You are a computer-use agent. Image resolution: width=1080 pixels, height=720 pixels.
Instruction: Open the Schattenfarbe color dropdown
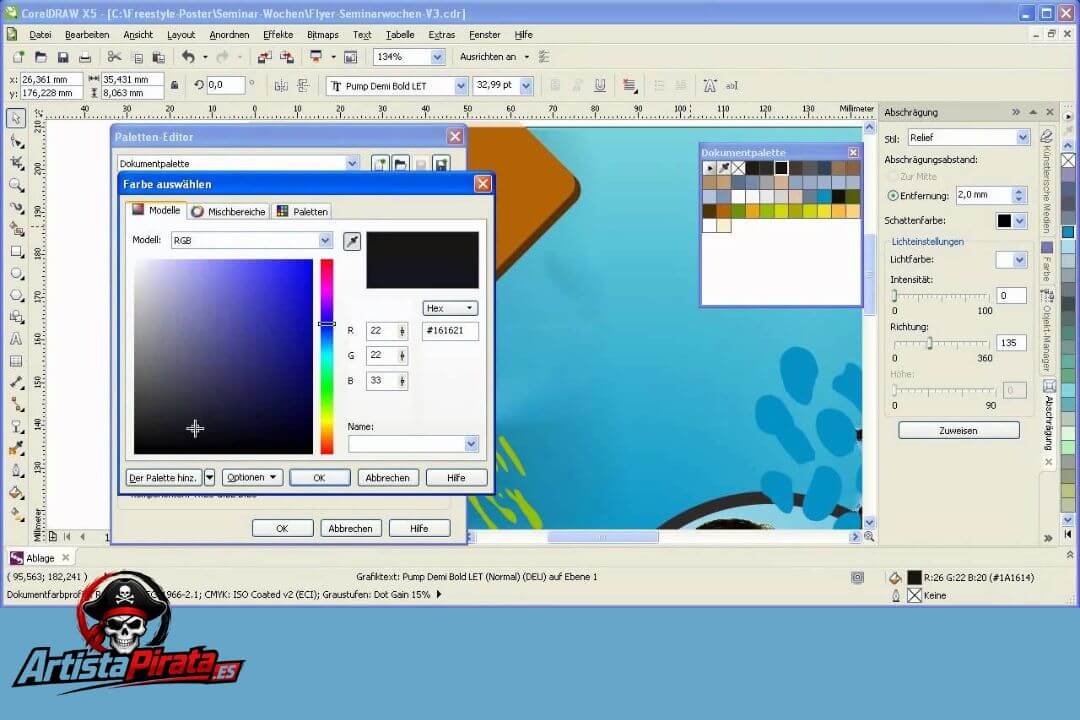coord(1020,221)
